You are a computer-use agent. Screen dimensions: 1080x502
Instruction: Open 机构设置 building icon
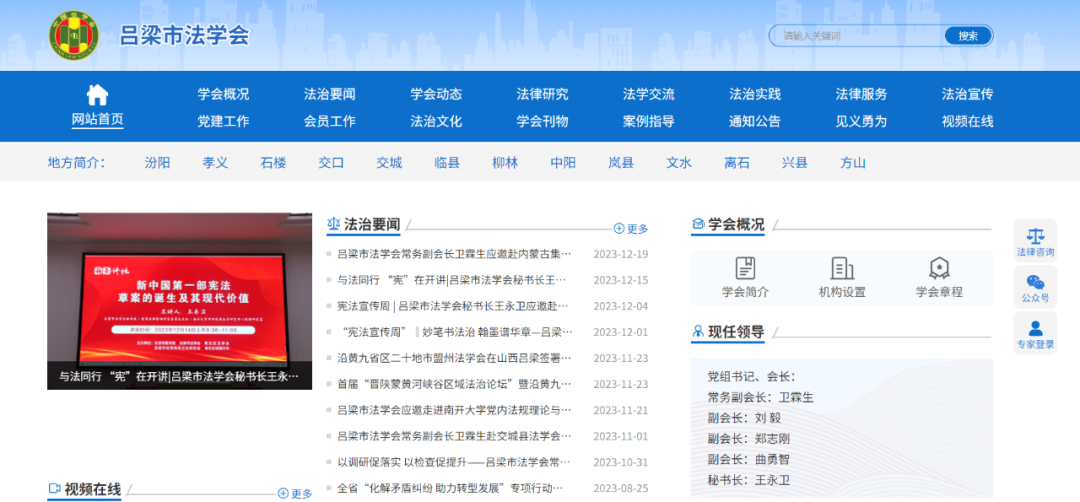pos(842,268)
